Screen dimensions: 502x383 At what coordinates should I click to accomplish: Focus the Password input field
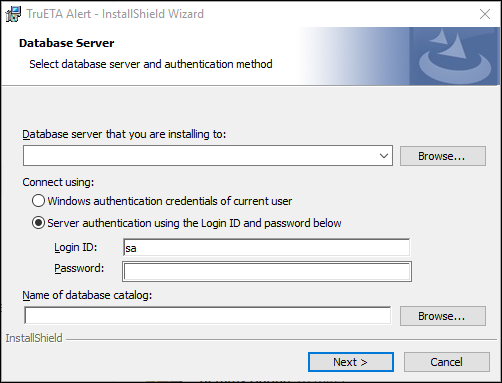click(267, 272)
